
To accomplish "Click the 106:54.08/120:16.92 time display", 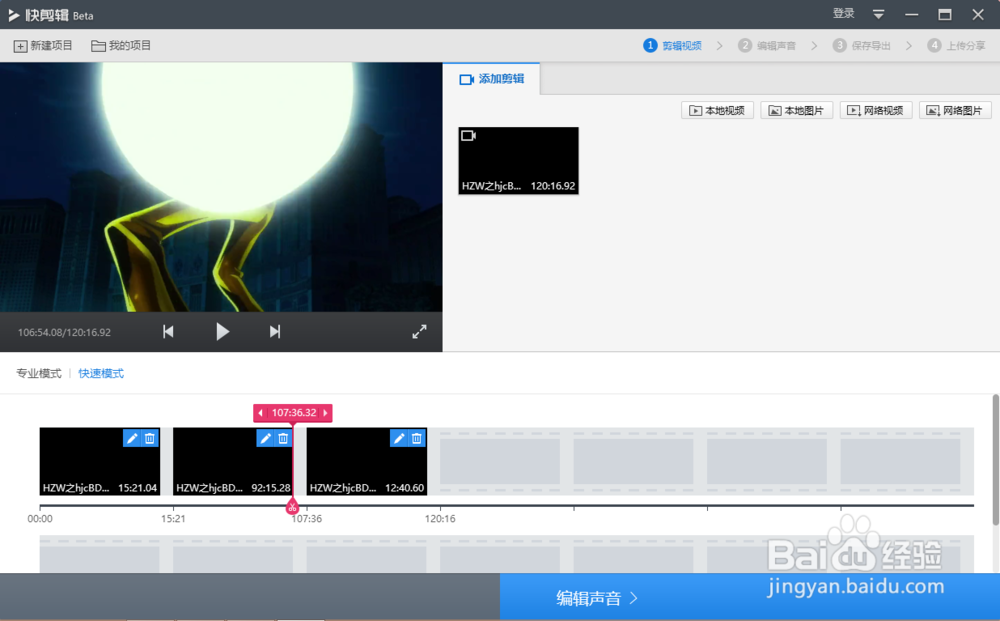I will click(x=64, y=332).
